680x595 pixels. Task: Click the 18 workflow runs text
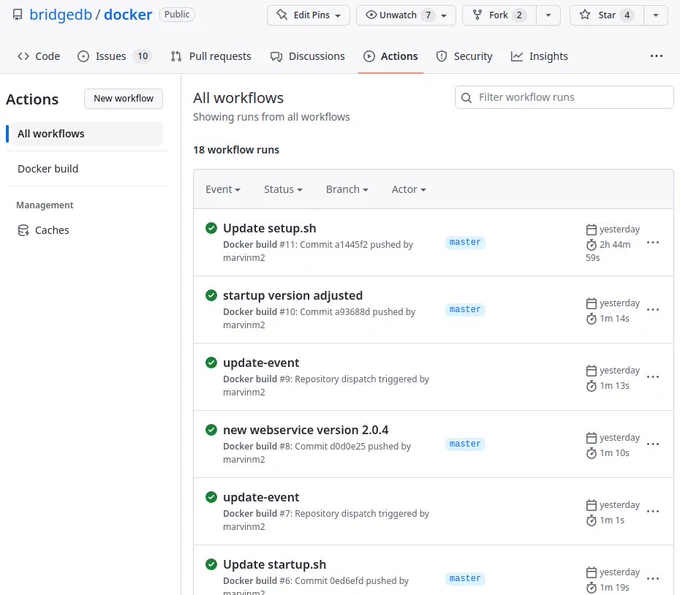click(x=236, y=150)
